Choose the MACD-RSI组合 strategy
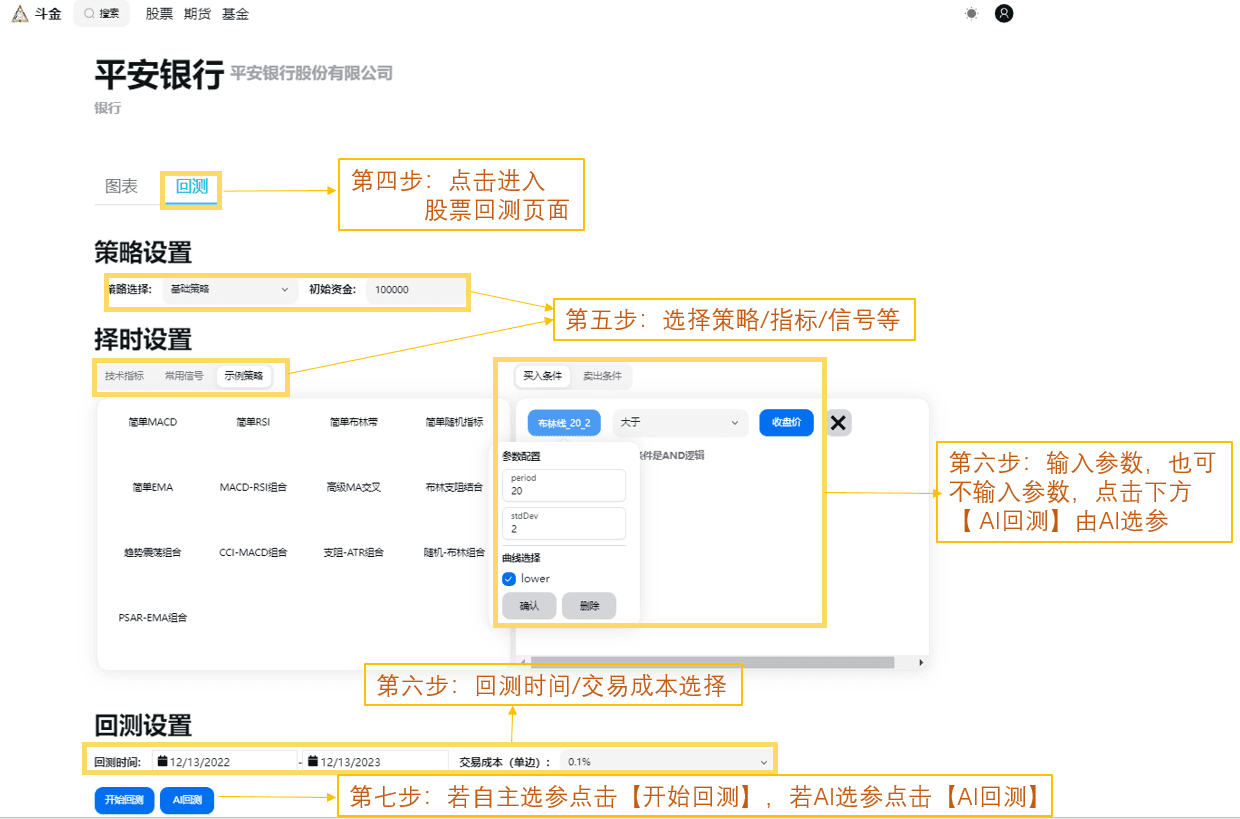 tap(253, 487)
